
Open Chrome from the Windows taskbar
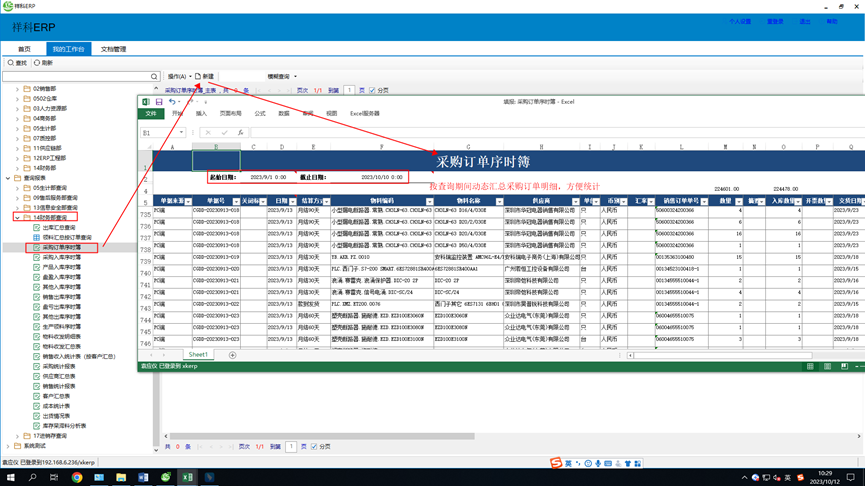tap(77, 478)
